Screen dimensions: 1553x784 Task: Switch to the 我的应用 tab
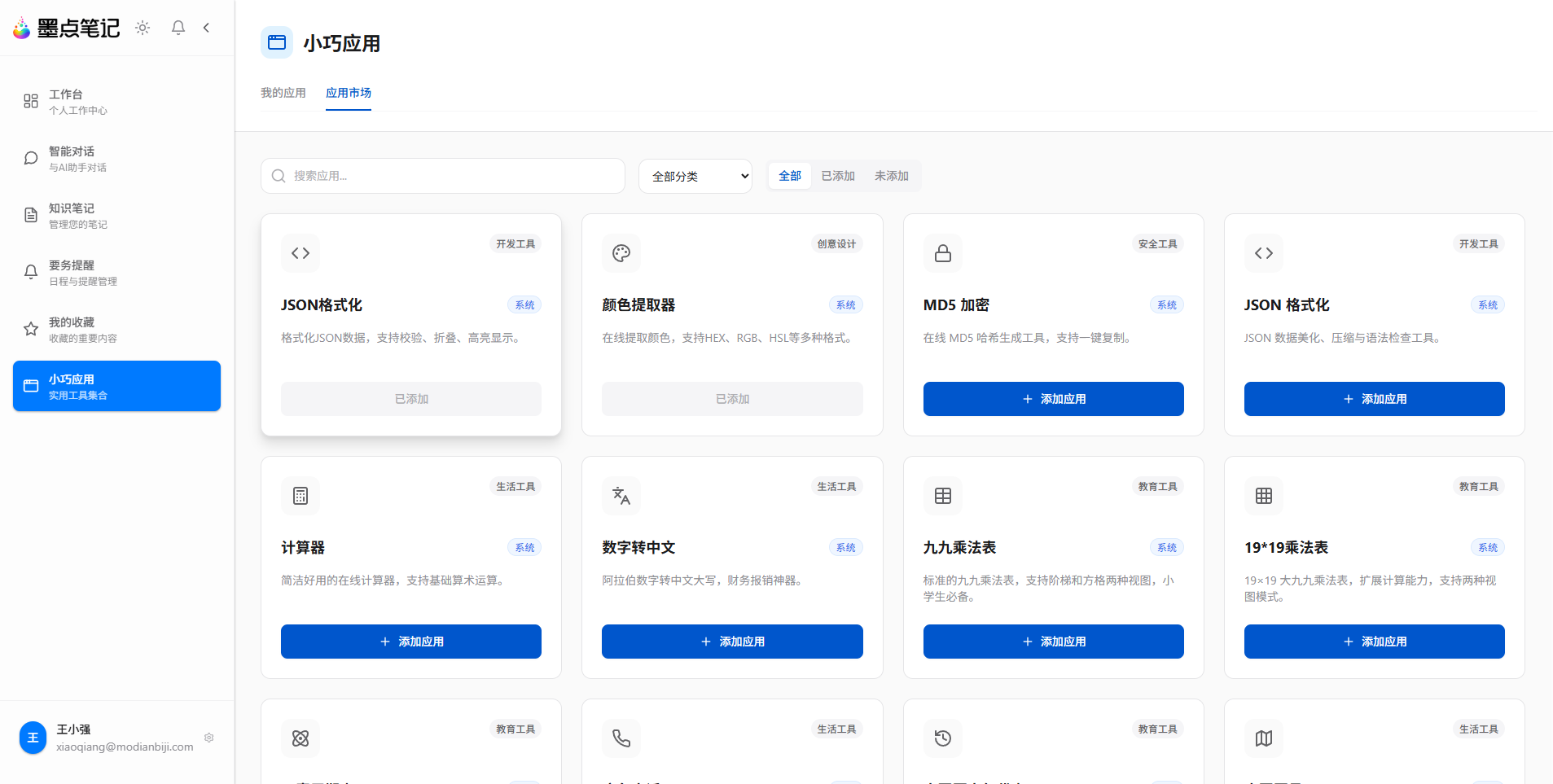point(283,93)
